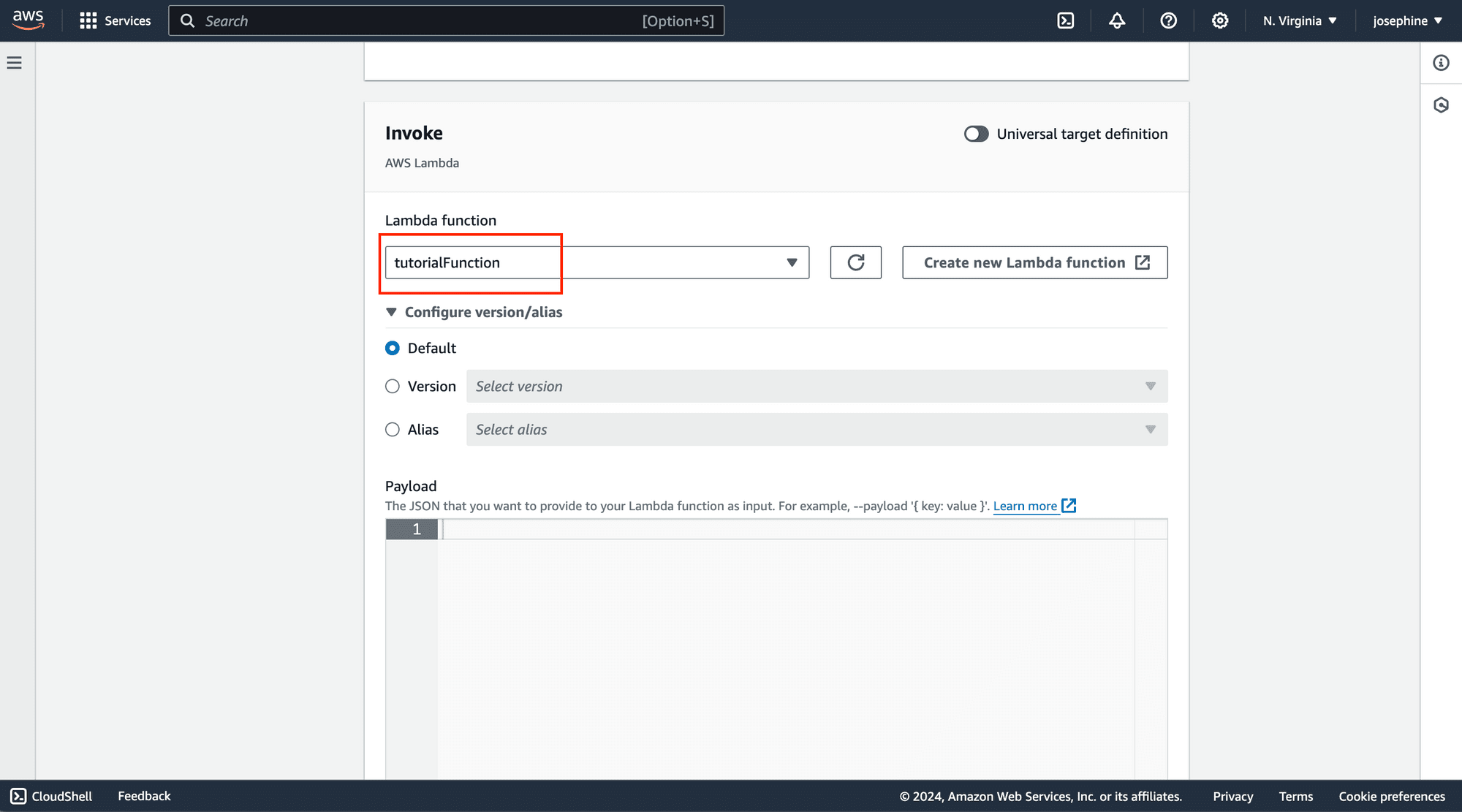The width and height of the screenshot is (1462, 812).
Task: Open the Privacy link
Action: (1233, 796)
